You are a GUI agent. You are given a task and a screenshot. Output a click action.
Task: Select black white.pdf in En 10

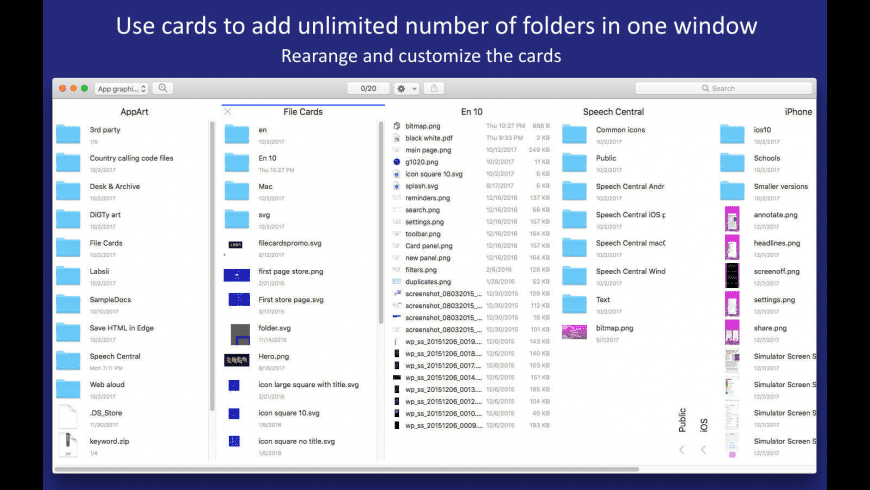pyautogui.click(x=429, y=138)
